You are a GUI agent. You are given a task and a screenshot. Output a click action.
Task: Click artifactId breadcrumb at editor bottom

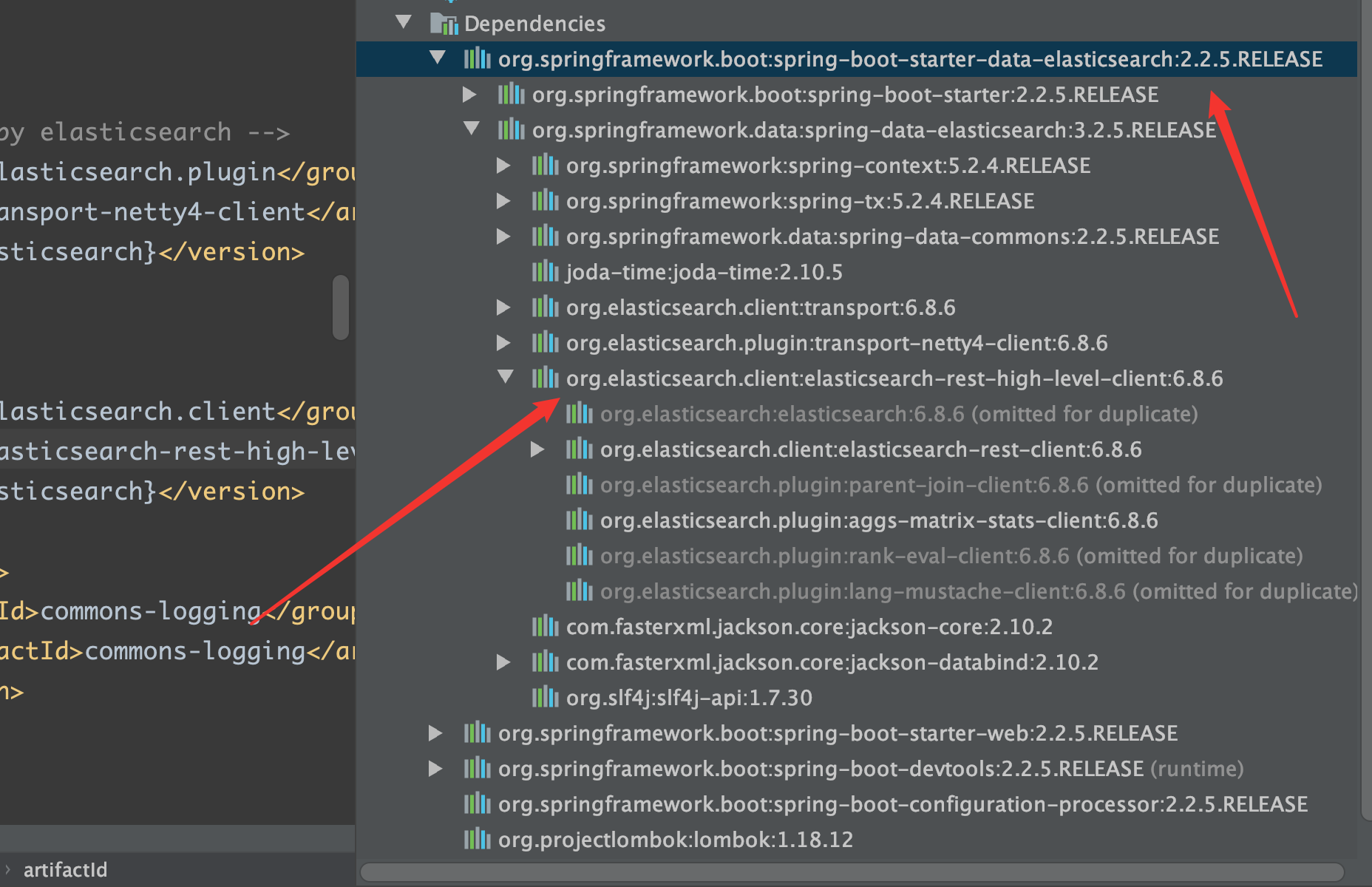(x=65, y=870)
